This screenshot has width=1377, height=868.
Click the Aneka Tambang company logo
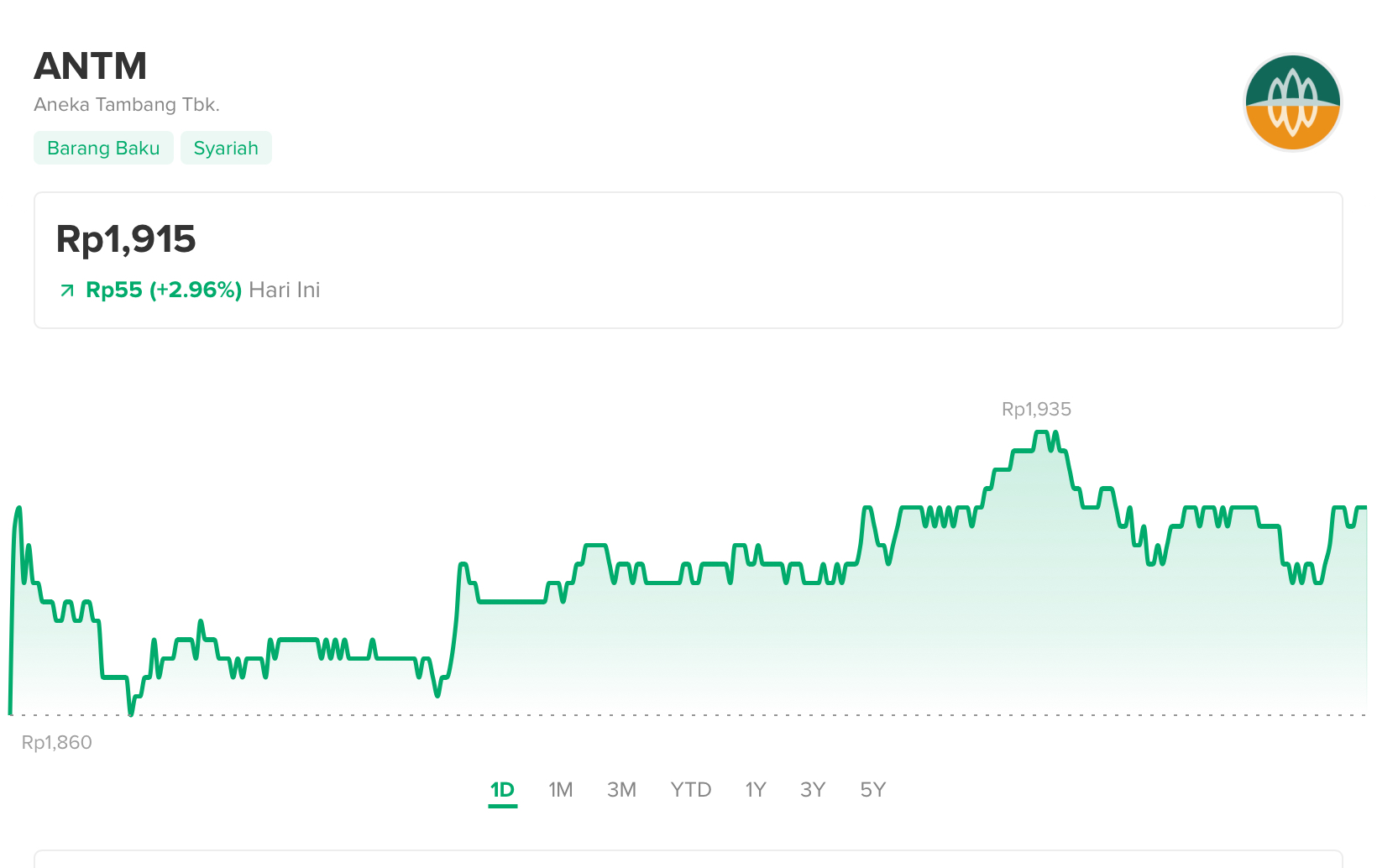[x=1292, y=102]
